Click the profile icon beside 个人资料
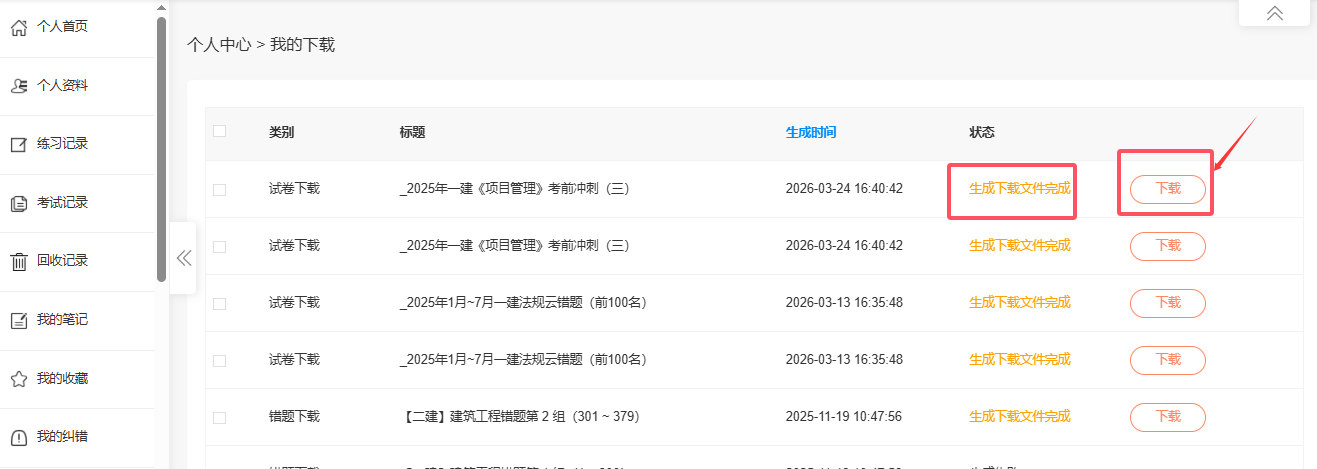The width and height of the screenshot is (1317, 469). (18, 86)
